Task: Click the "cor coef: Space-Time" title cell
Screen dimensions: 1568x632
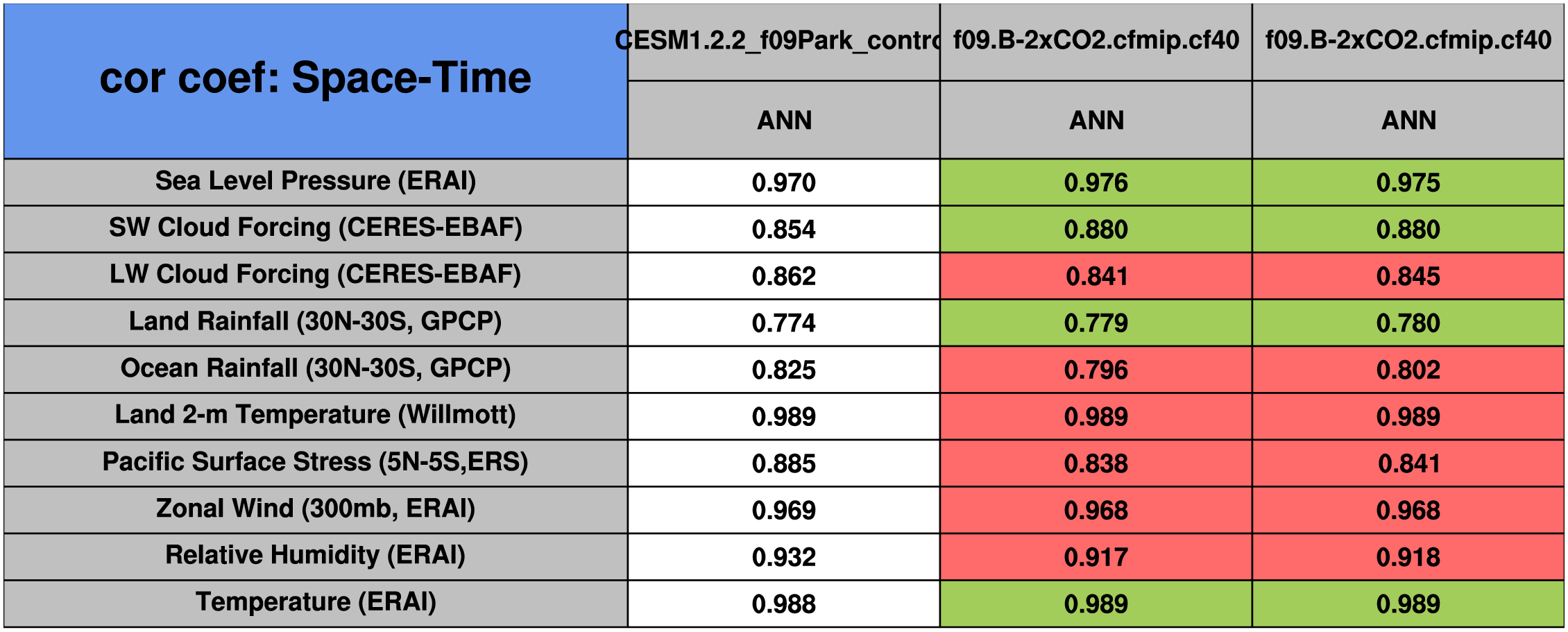Action: coord(315,79)
